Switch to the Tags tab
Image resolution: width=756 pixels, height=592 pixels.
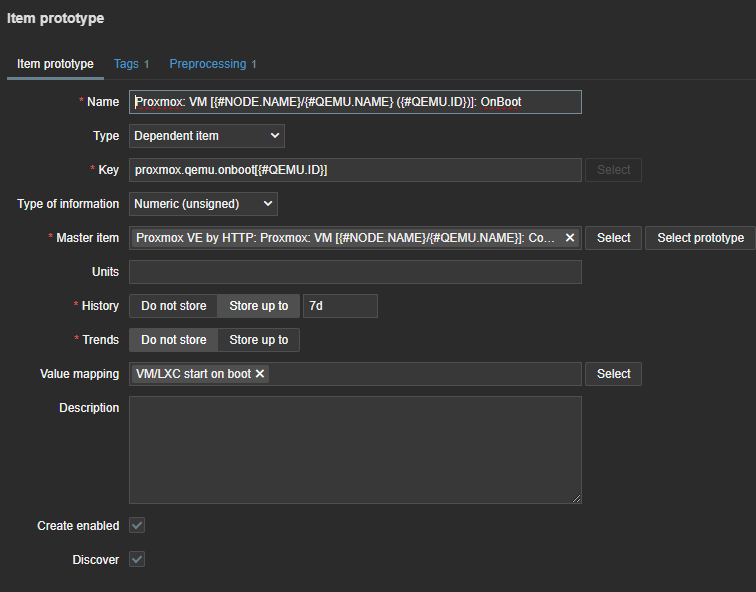[131, 64]
